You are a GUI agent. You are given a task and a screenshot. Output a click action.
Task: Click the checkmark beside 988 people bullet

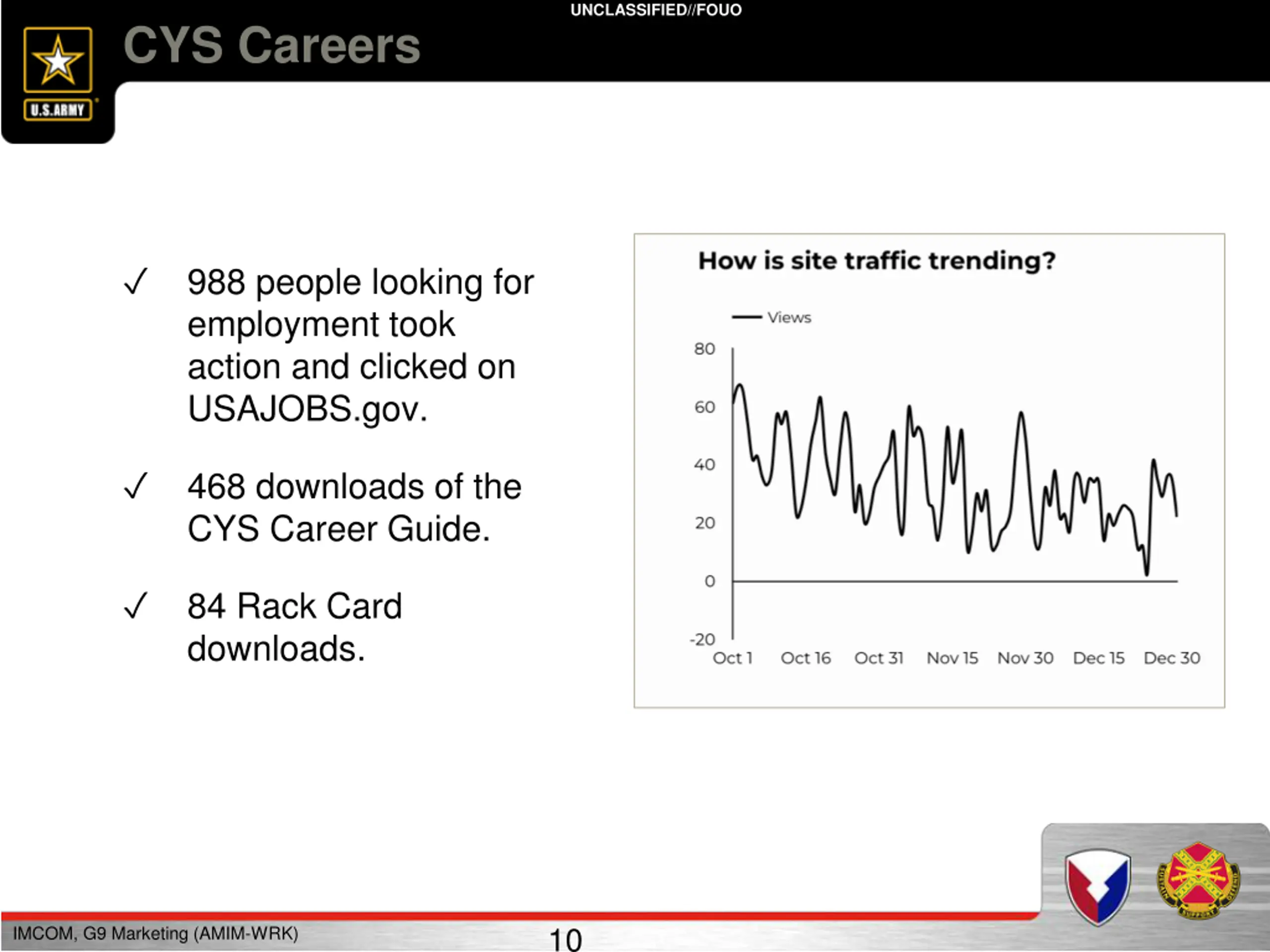(x=136, y=281)
